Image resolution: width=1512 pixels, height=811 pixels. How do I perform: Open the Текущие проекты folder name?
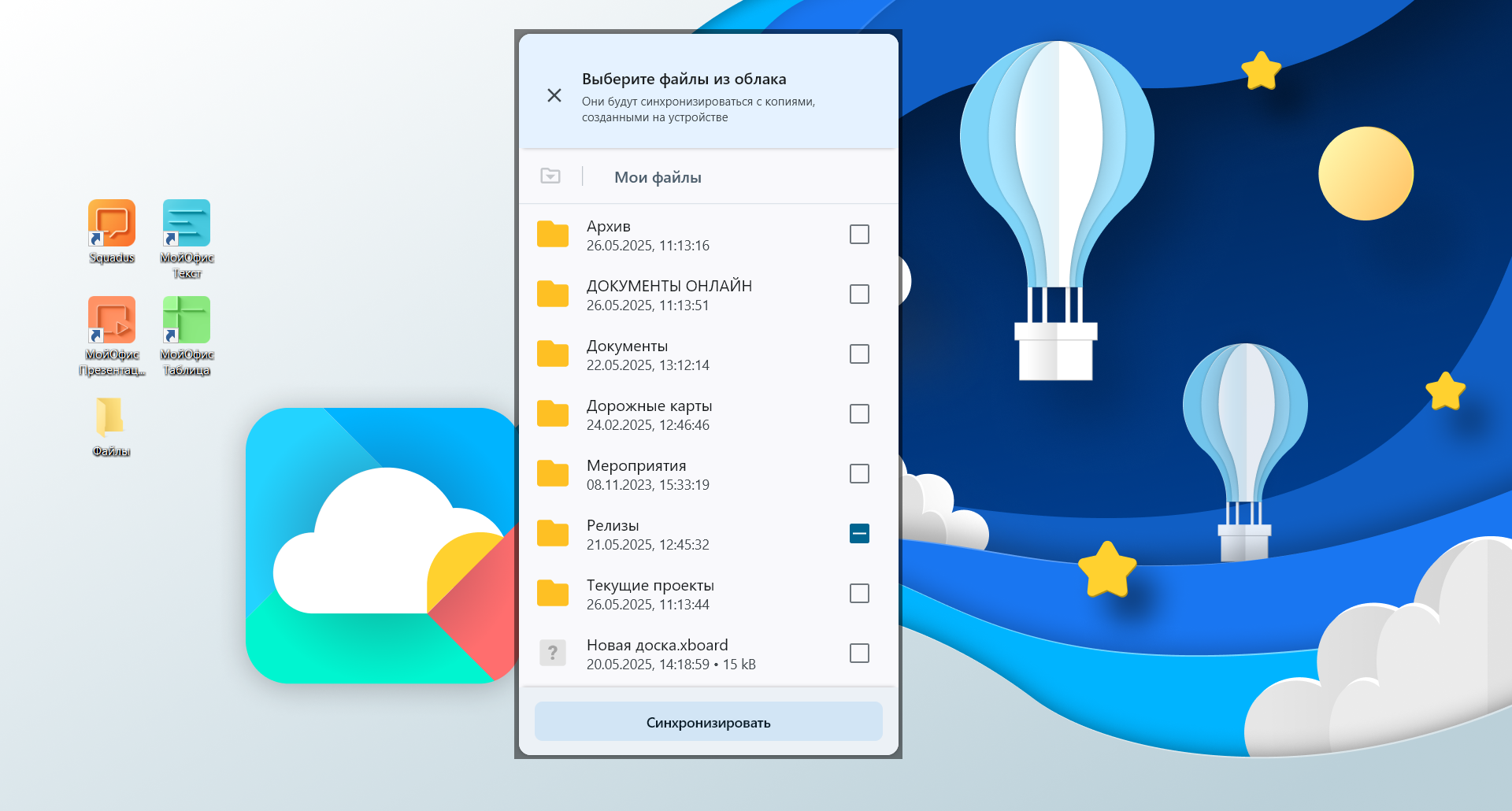pyautogui.click(x=650, y=586)
